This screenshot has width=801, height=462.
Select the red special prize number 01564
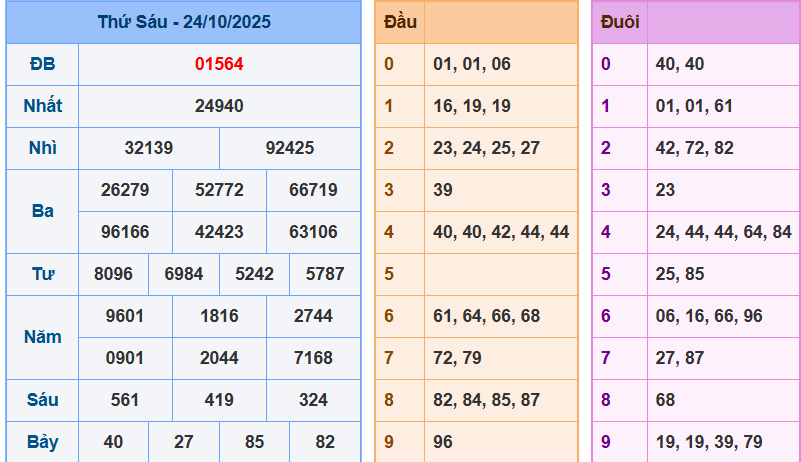point(219,64)
